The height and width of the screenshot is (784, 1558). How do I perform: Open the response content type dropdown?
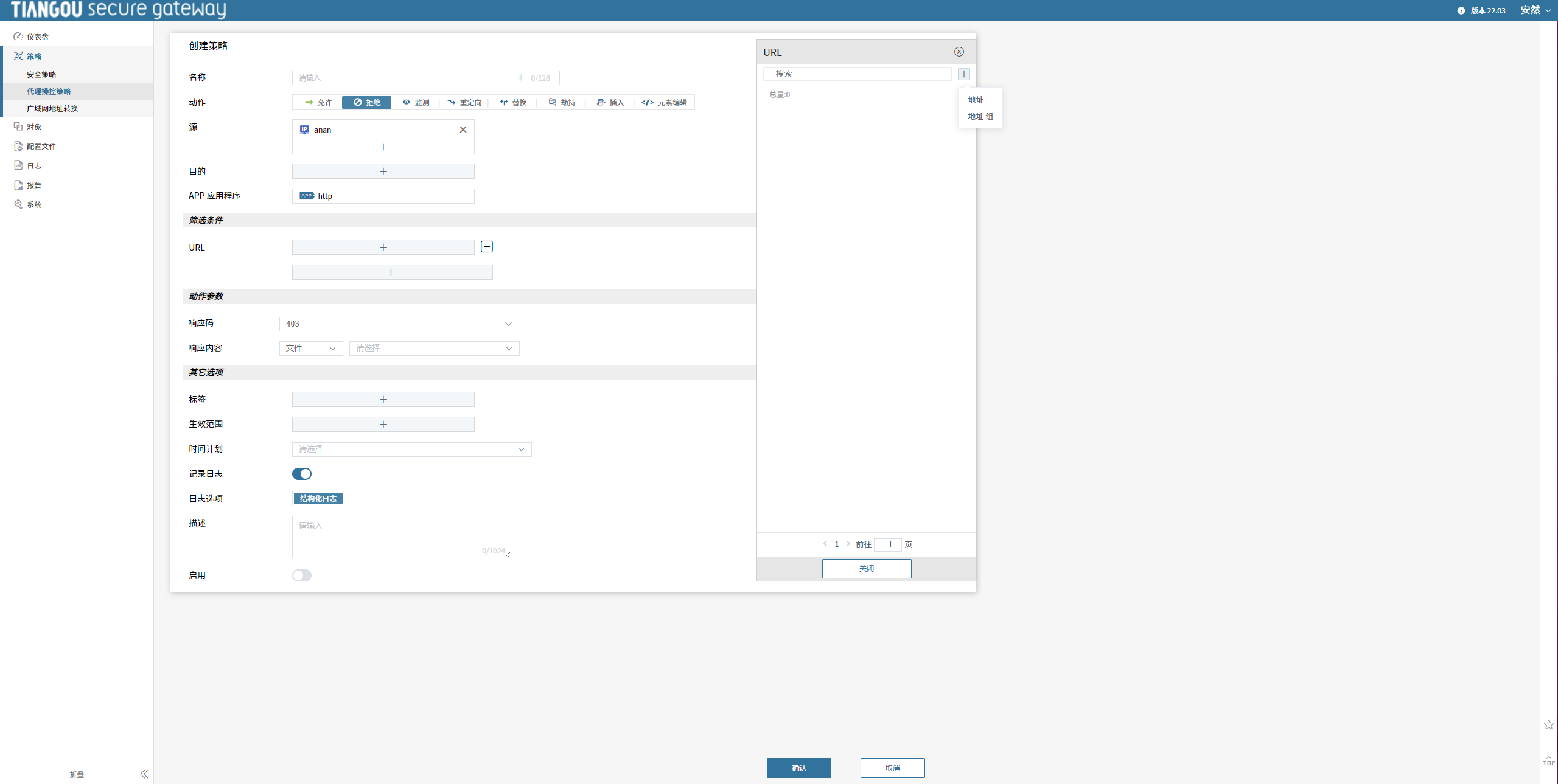pos(311,349)
